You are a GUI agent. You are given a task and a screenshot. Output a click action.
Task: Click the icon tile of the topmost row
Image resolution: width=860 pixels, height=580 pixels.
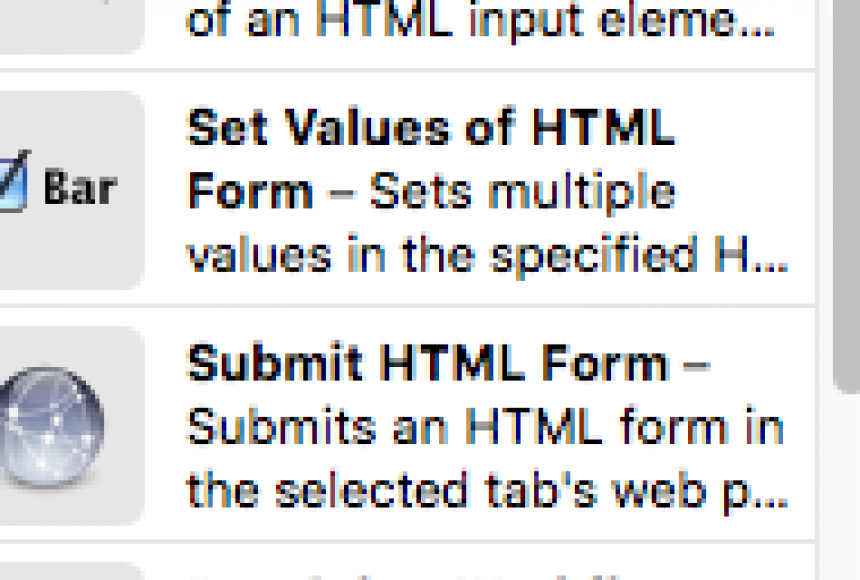point(71,26)
